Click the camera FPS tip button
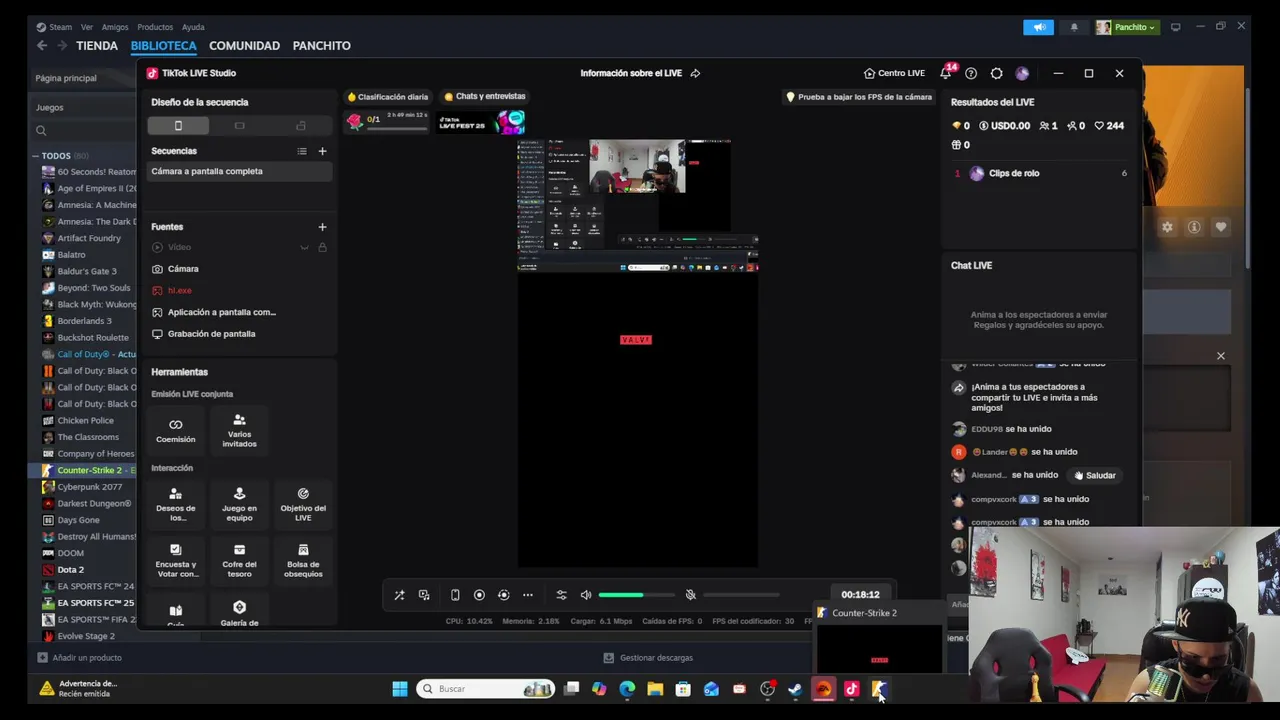Viewport: 1280px width, 720px height. 859,97
